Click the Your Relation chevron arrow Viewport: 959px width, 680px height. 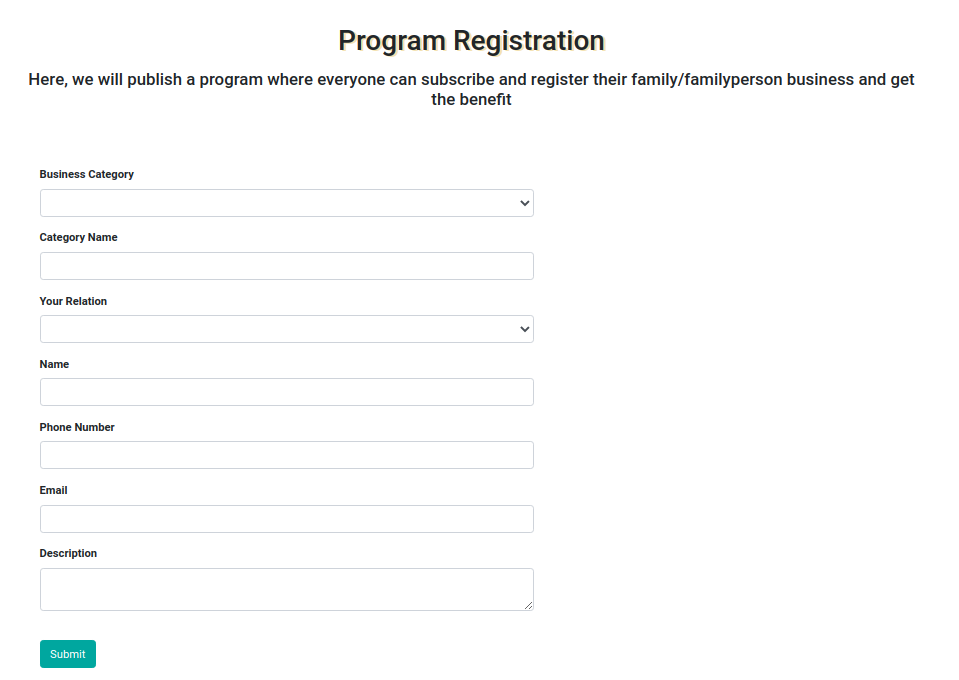click(525, 329)
